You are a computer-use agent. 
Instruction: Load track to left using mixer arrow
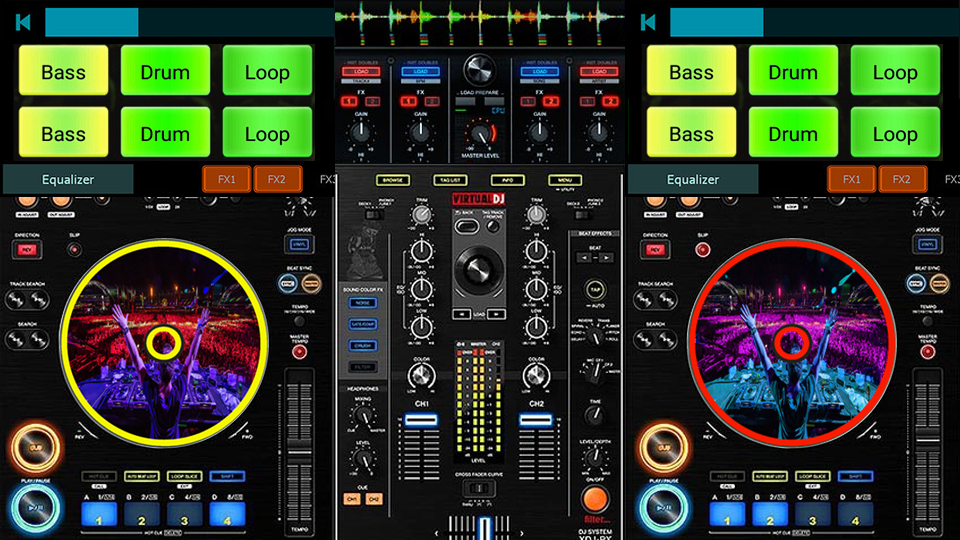[x=462, y=314]
